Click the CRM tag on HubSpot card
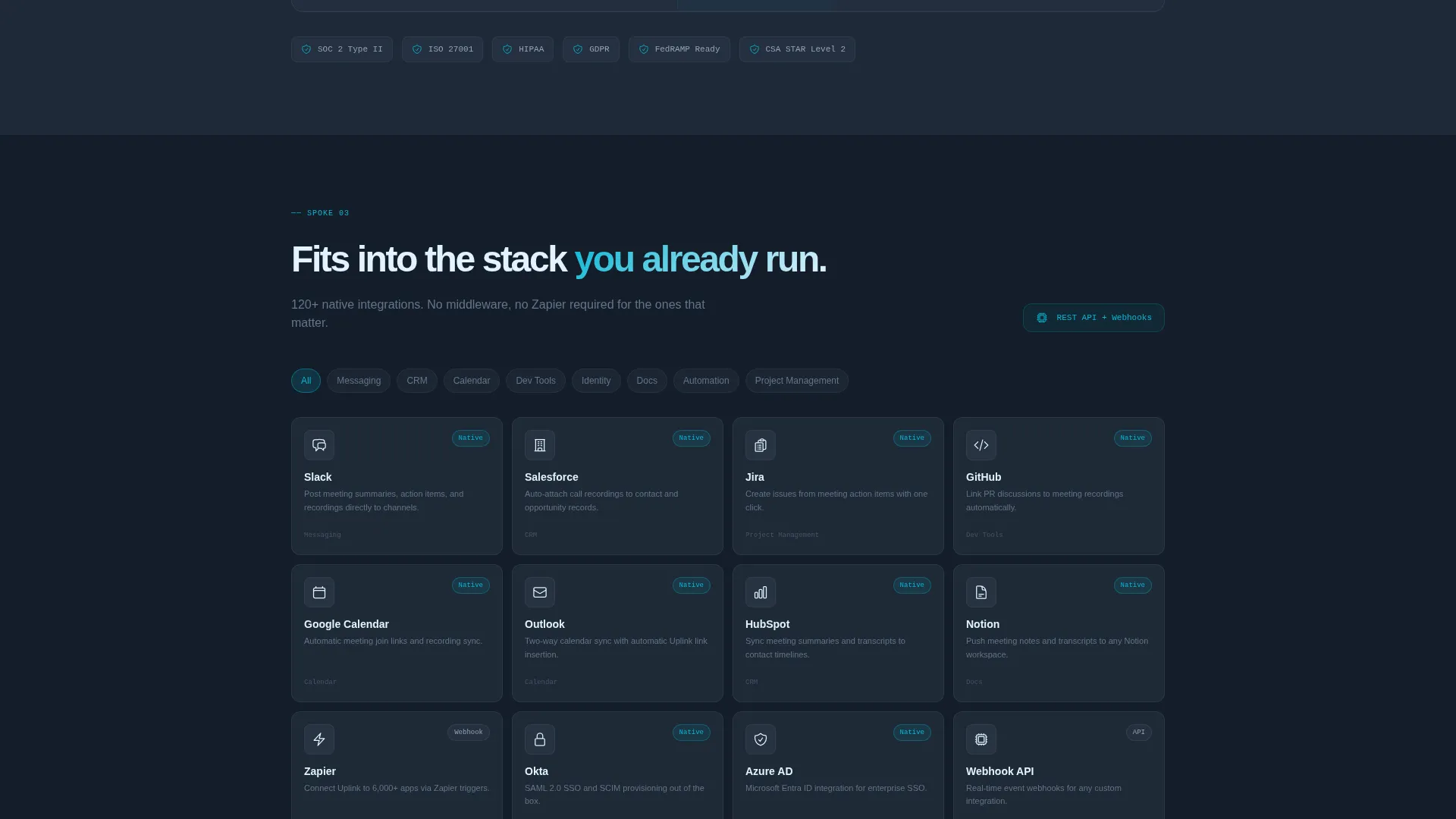 [x=752, y=682]
